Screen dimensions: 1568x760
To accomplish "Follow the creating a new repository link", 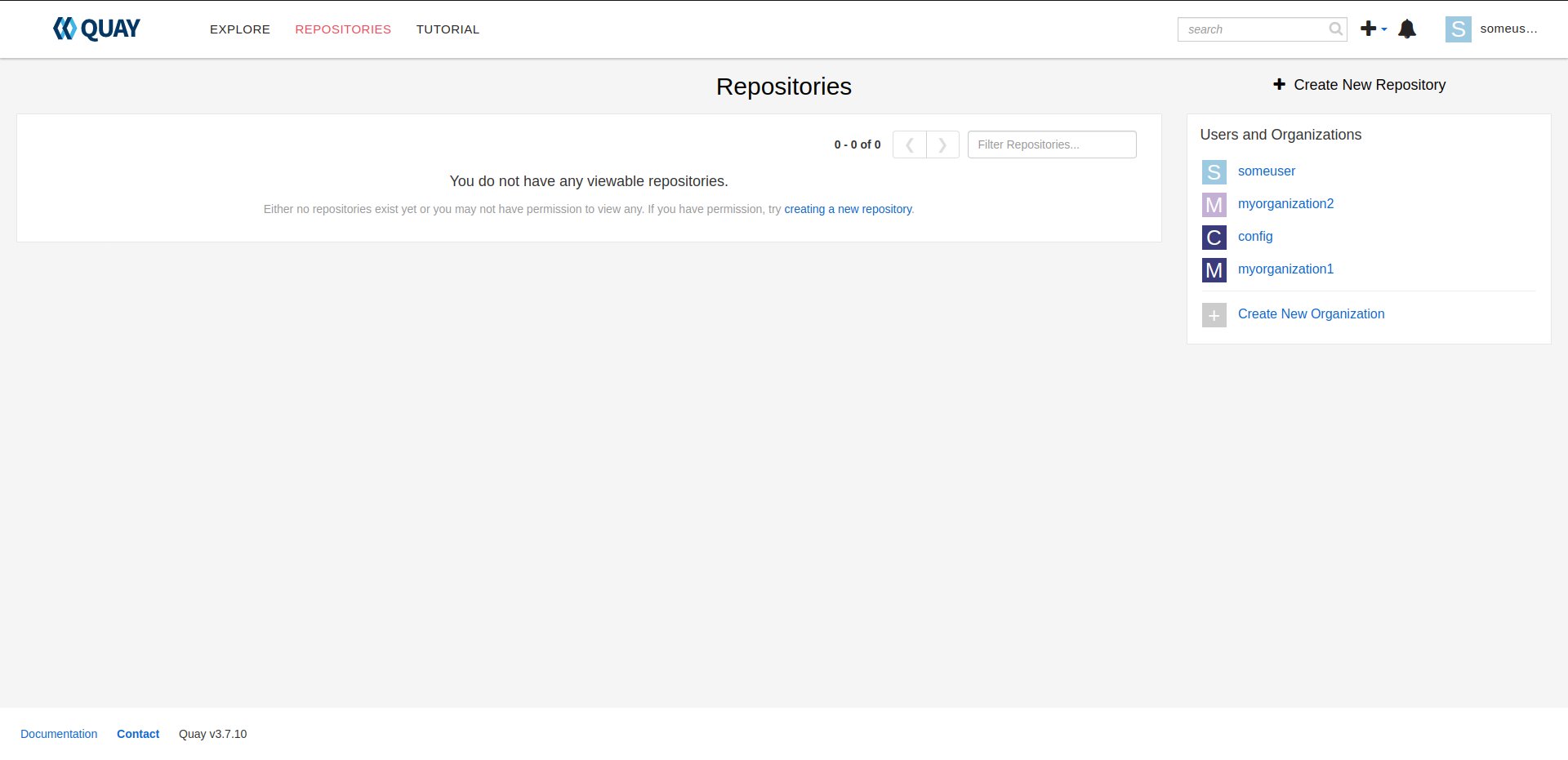I will (x=847, y=209).
